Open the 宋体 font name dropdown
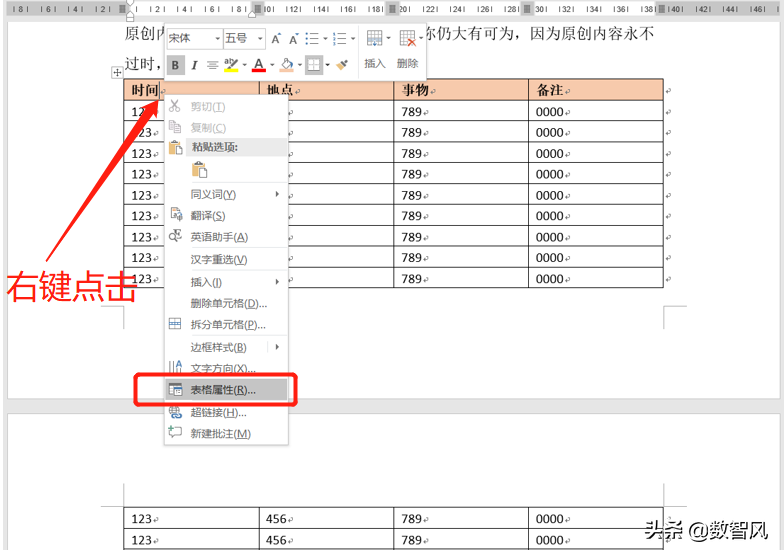 pos(218,38)
